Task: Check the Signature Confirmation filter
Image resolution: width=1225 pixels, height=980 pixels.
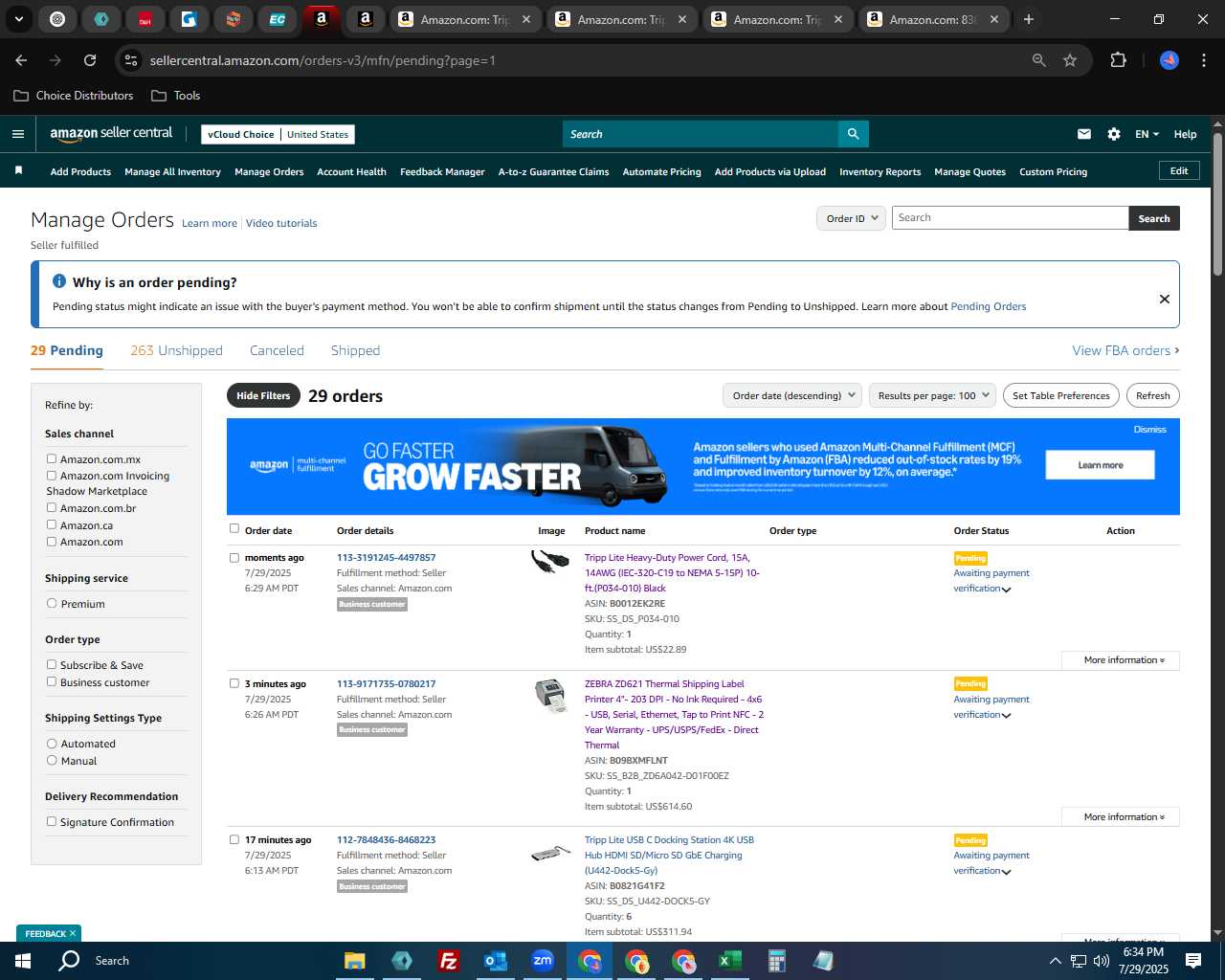Action: coord(52,822)
